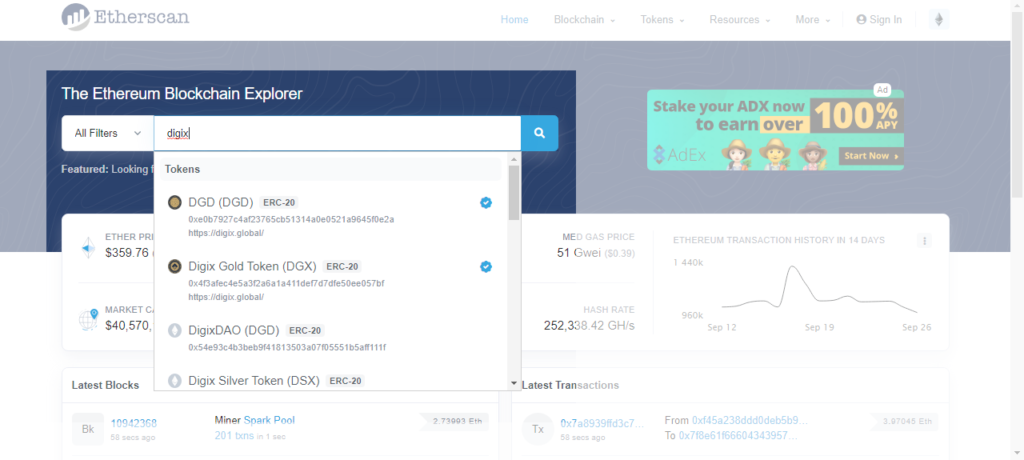This screenshot has width=1024, height=460.
Task: Click the Bk block badge
Action: click(x=88, y=429)
